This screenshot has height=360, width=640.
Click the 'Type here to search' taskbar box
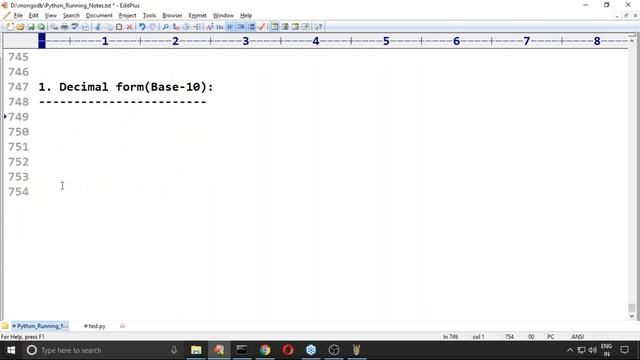pyautogui.click(x=102, y=350)
